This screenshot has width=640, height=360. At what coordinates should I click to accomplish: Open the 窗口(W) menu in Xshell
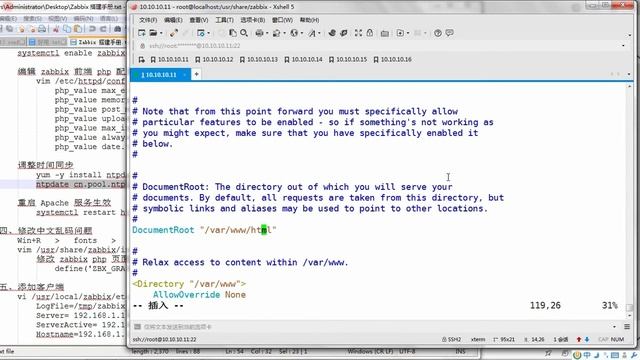tap(282, 20)
